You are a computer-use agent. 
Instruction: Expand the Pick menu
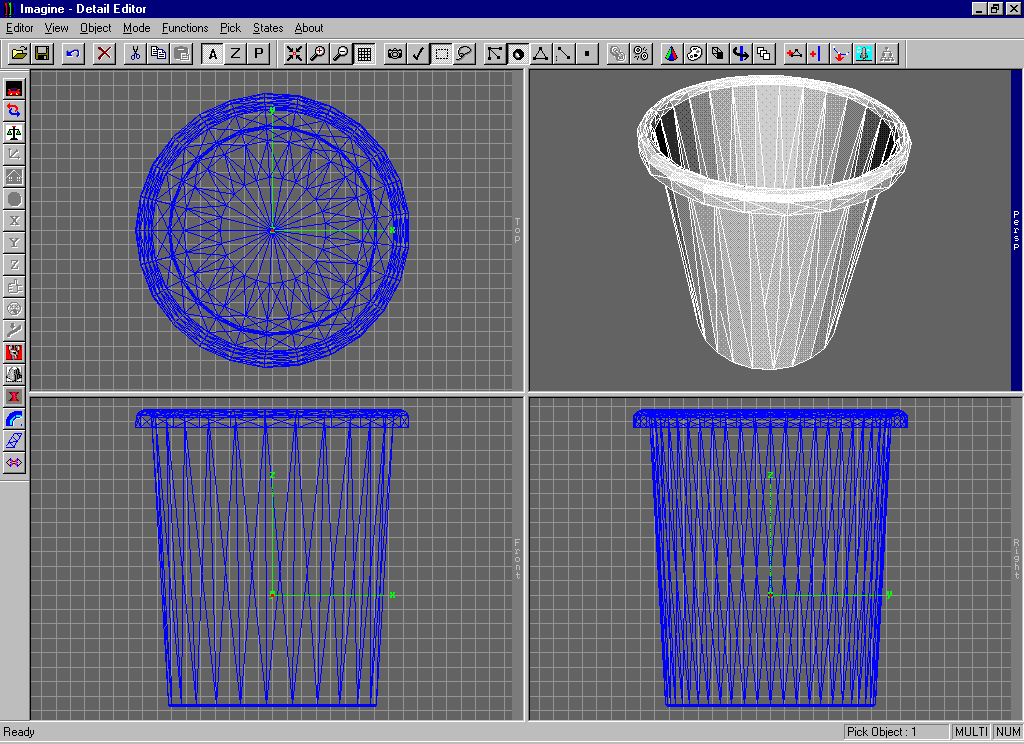(230, 28)
